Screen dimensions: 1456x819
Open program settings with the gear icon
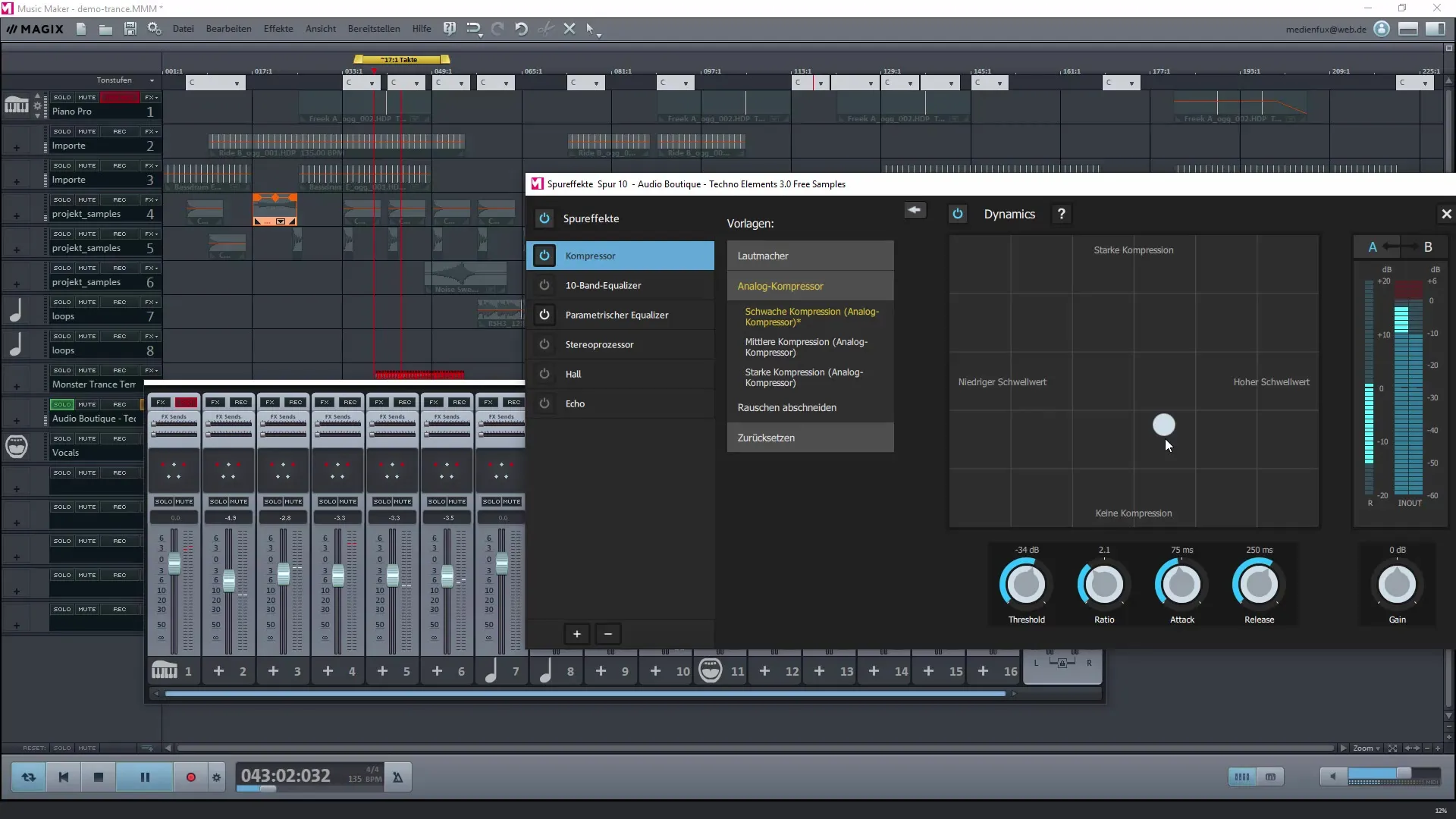pyautogui.click(x=154, y=29)
